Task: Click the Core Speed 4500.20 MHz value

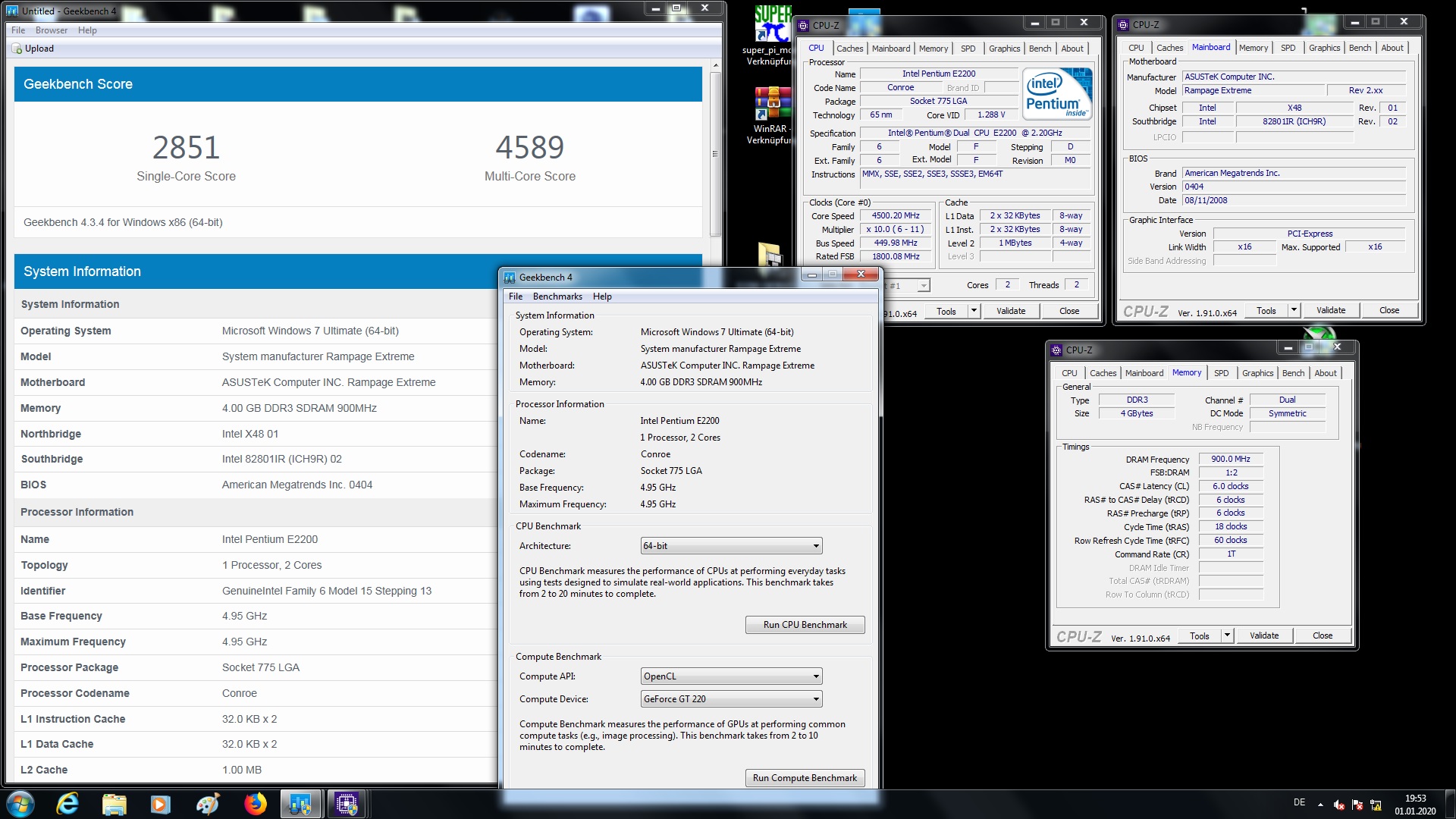Action: [895, 216]
